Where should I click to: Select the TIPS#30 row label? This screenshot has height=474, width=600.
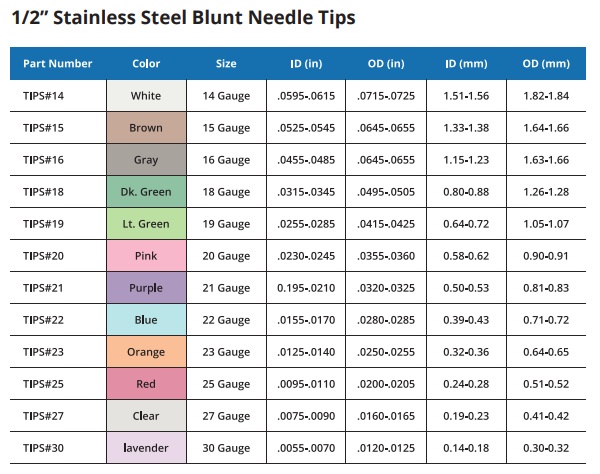[43, 448]
